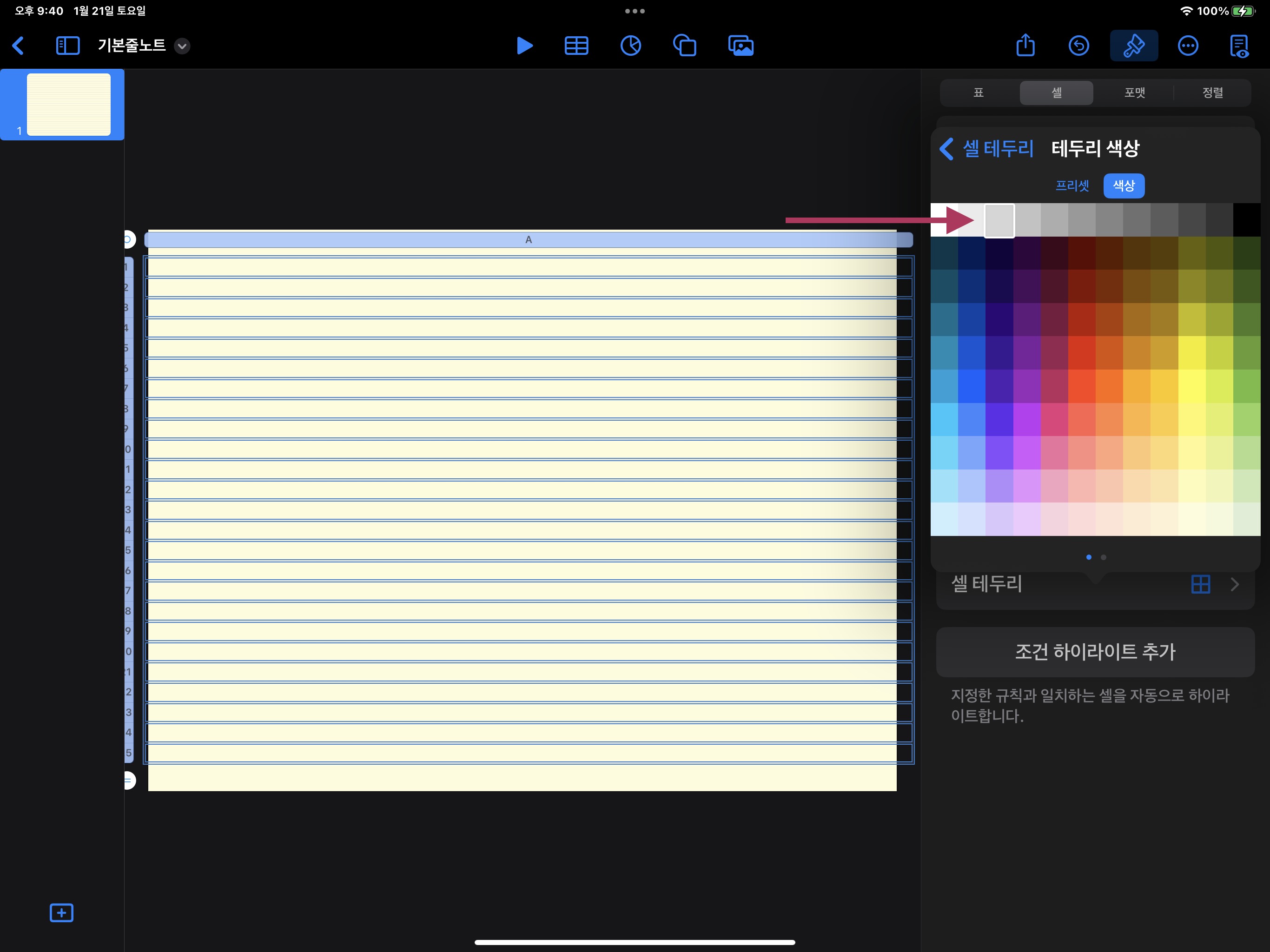1270x952 pixels.
Task: Open the share menu
Action: [x=1025, y=45]
